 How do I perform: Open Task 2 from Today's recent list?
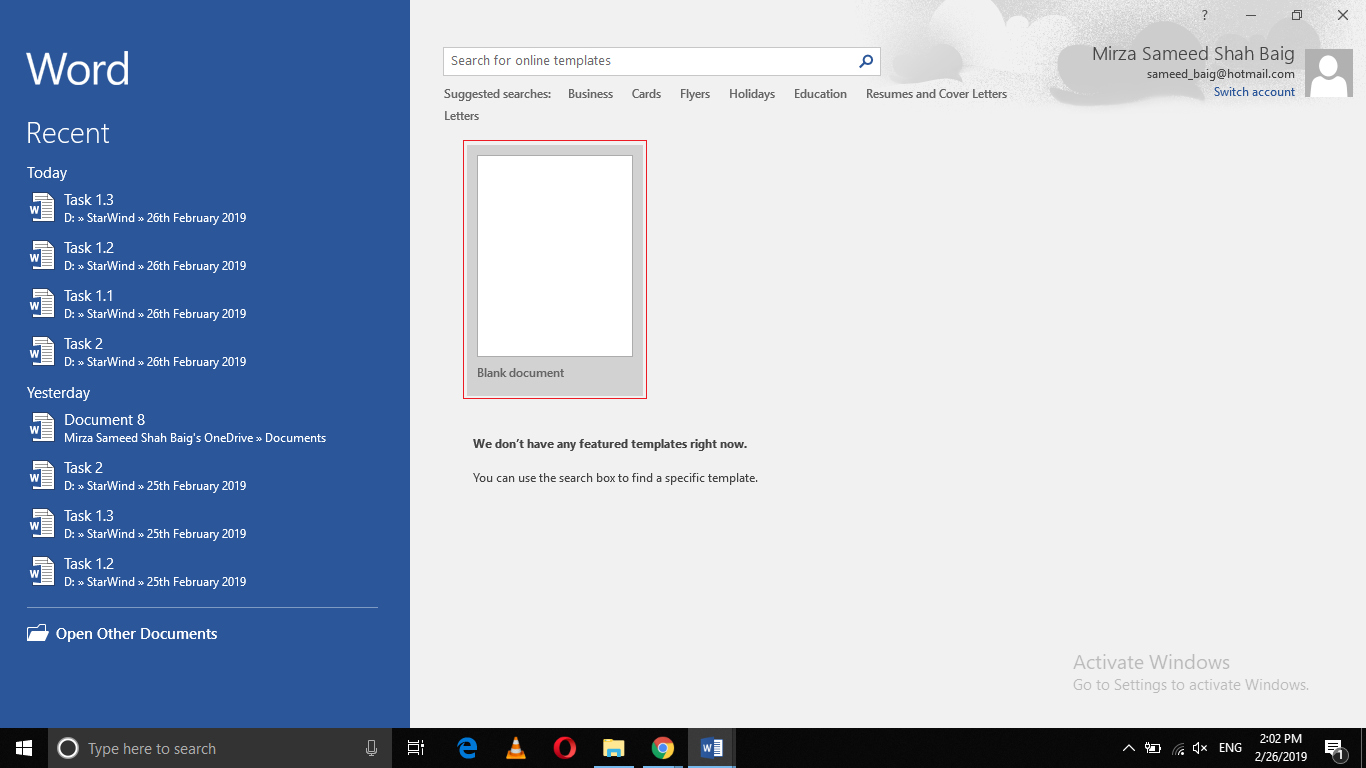tap(203, 352)
